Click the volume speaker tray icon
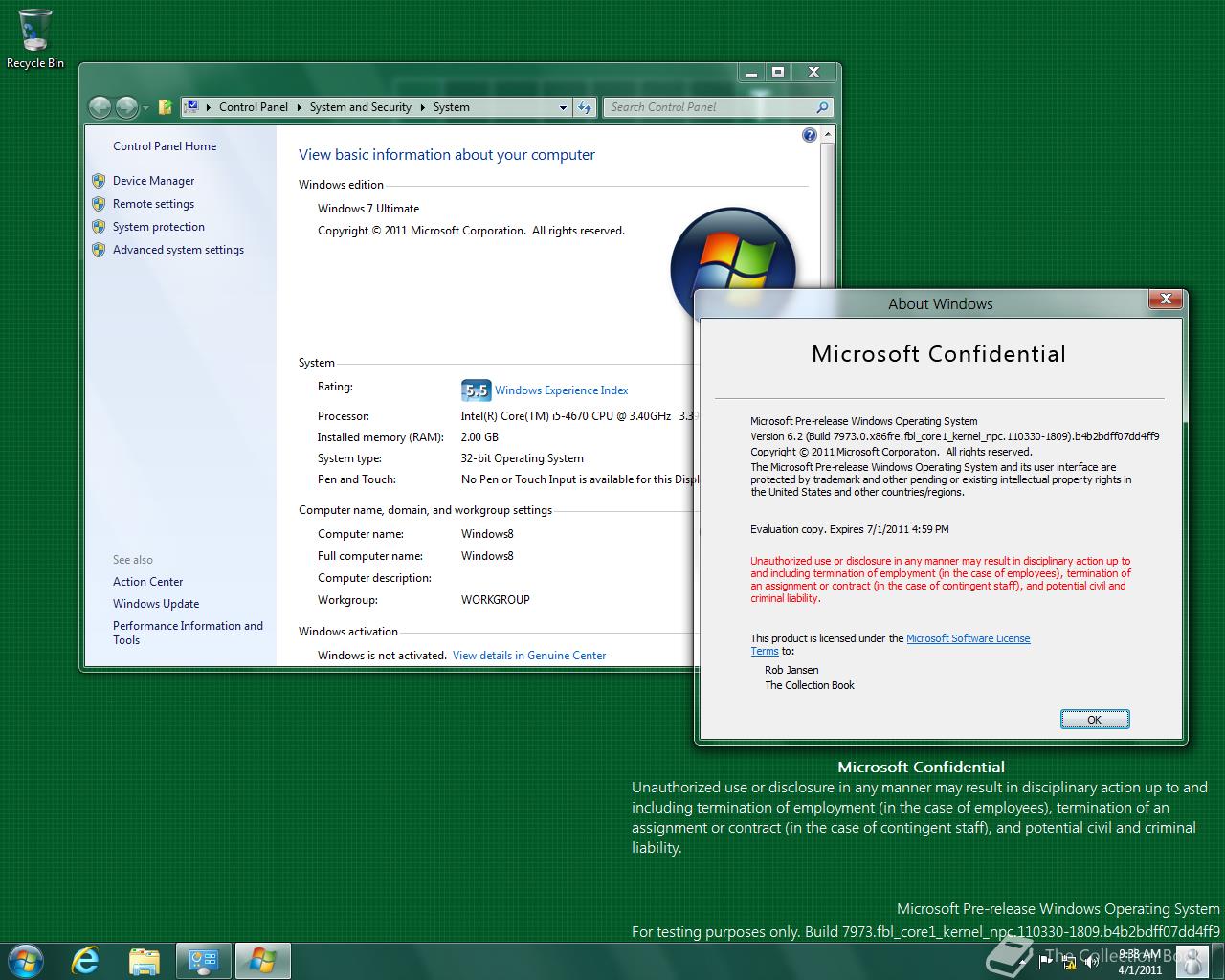The image size is (1225, 980). [x=1093, y=963]
